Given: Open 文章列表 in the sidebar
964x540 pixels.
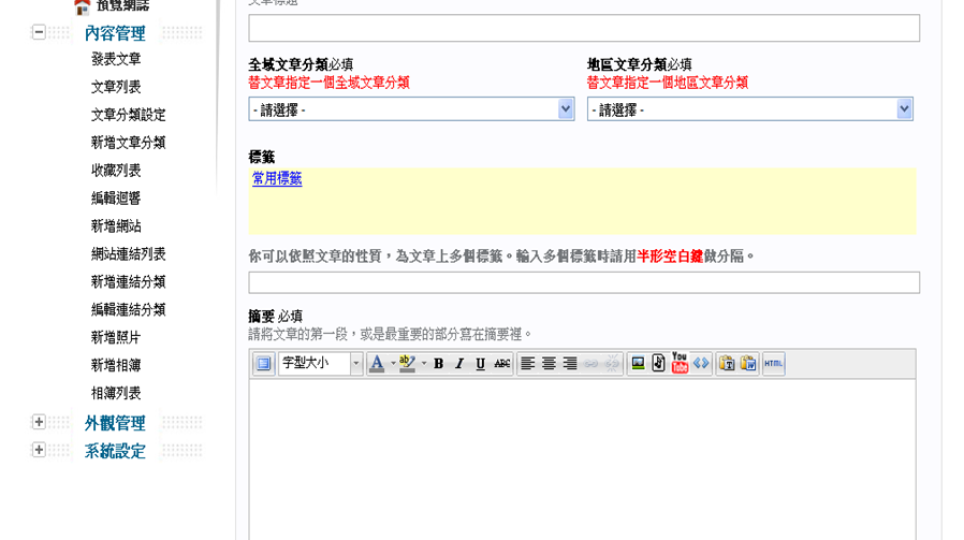Looking at the screenshot, I should [x=116, y=87].
